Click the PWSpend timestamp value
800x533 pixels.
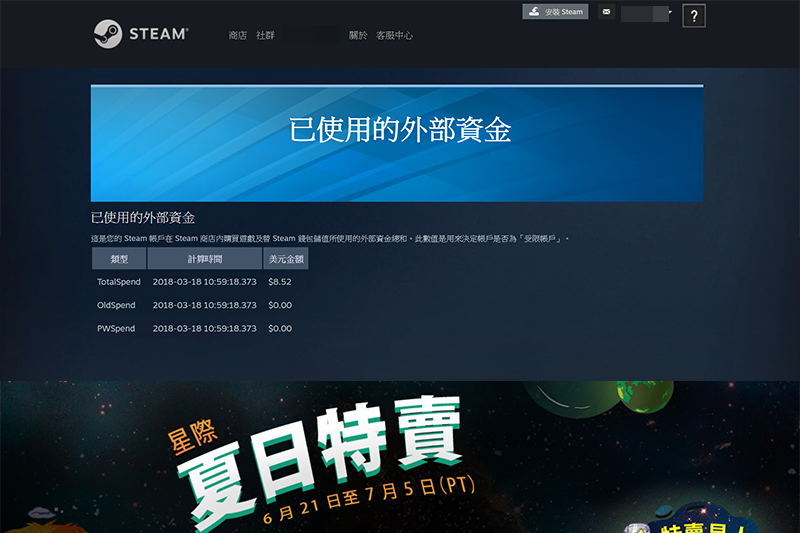point(205,328)
